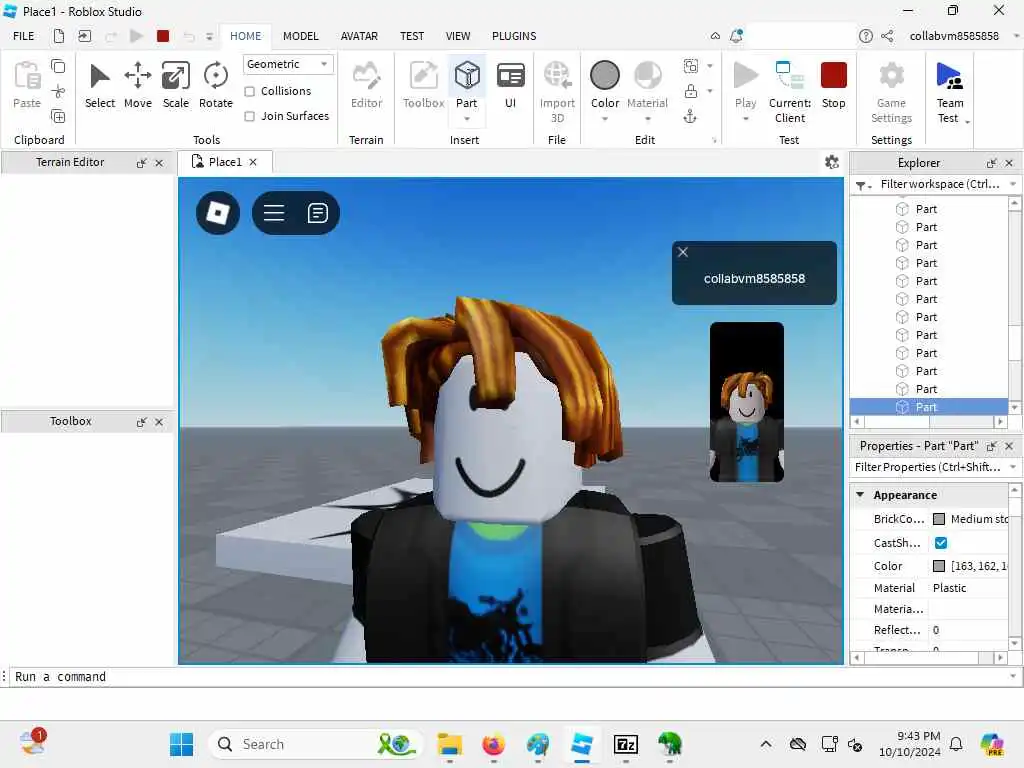The image size is (1024, 768).
Task: Open the Explorer filter dropdown arrow
Action: click(x=1013, y=184)
